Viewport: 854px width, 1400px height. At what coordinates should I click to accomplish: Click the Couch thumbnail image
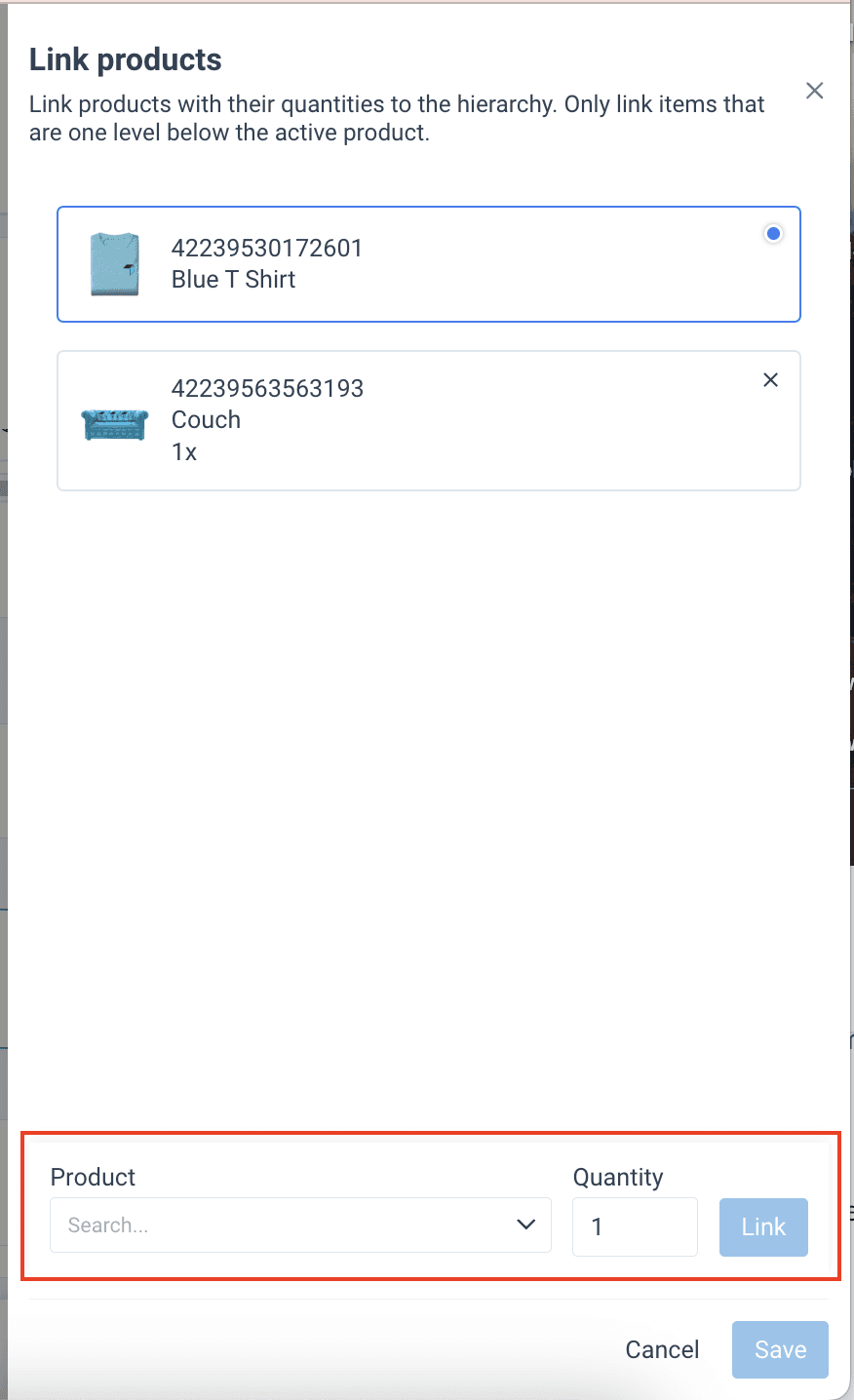(x=115, y=424)
